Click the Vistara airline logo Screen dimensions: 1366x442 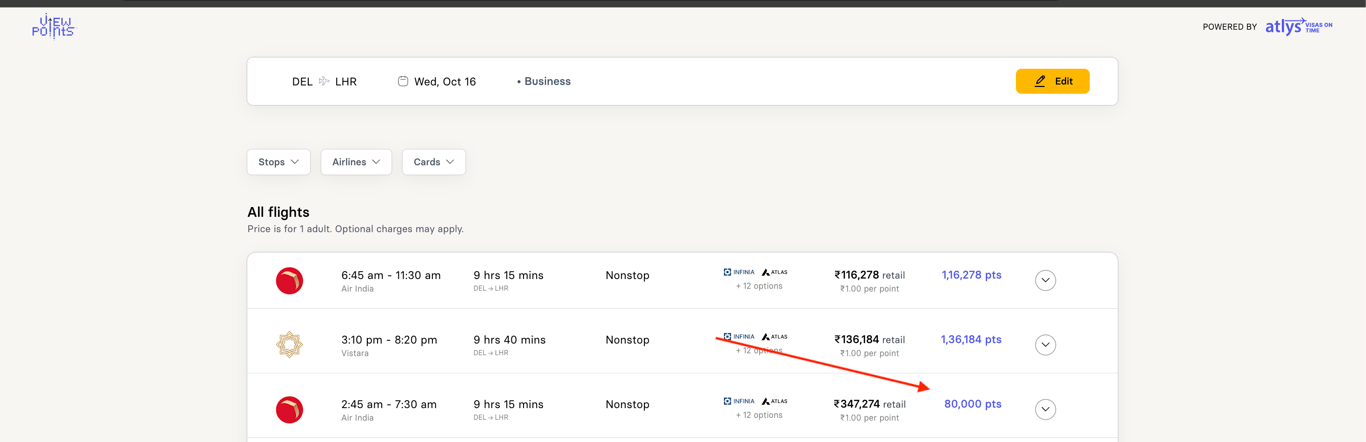[x=290, y=345]
